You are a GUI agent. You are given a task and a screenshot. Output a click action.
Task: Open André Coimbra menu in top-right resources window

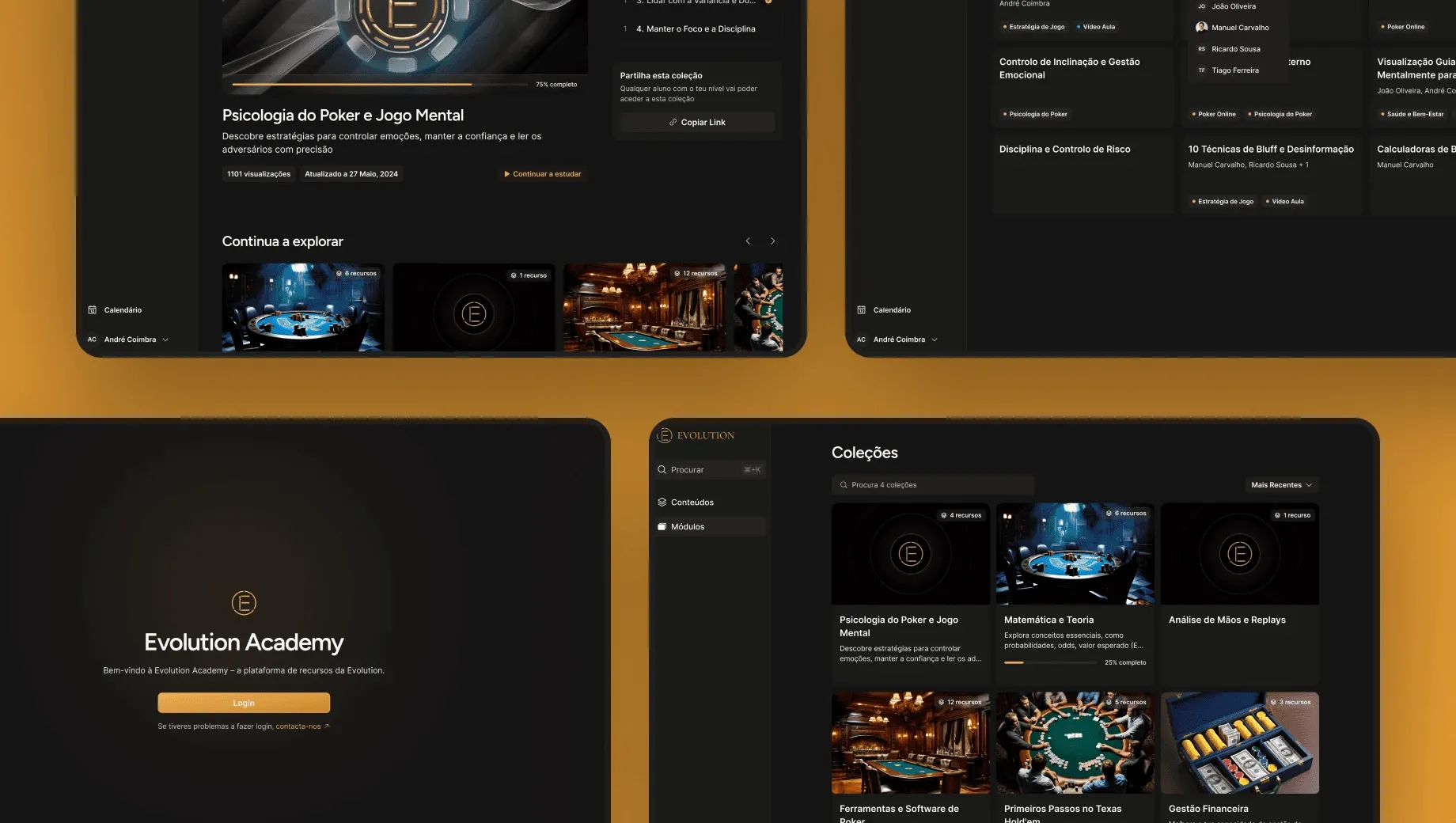(x=897, y=339)
